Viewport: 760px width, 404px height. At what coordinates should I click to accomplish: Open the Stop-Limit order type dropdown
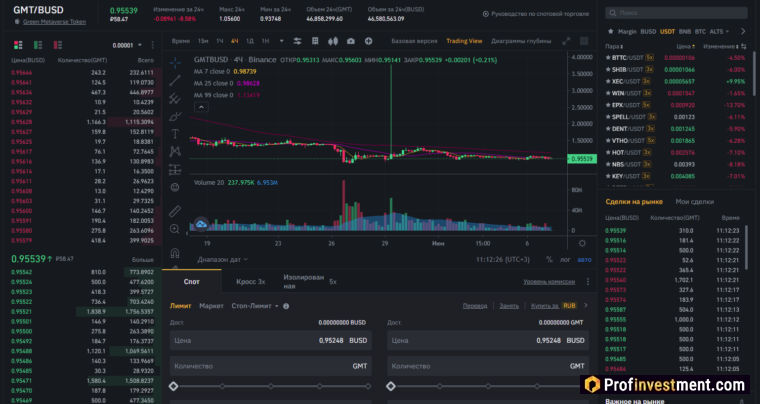click(x=255, y=306)
